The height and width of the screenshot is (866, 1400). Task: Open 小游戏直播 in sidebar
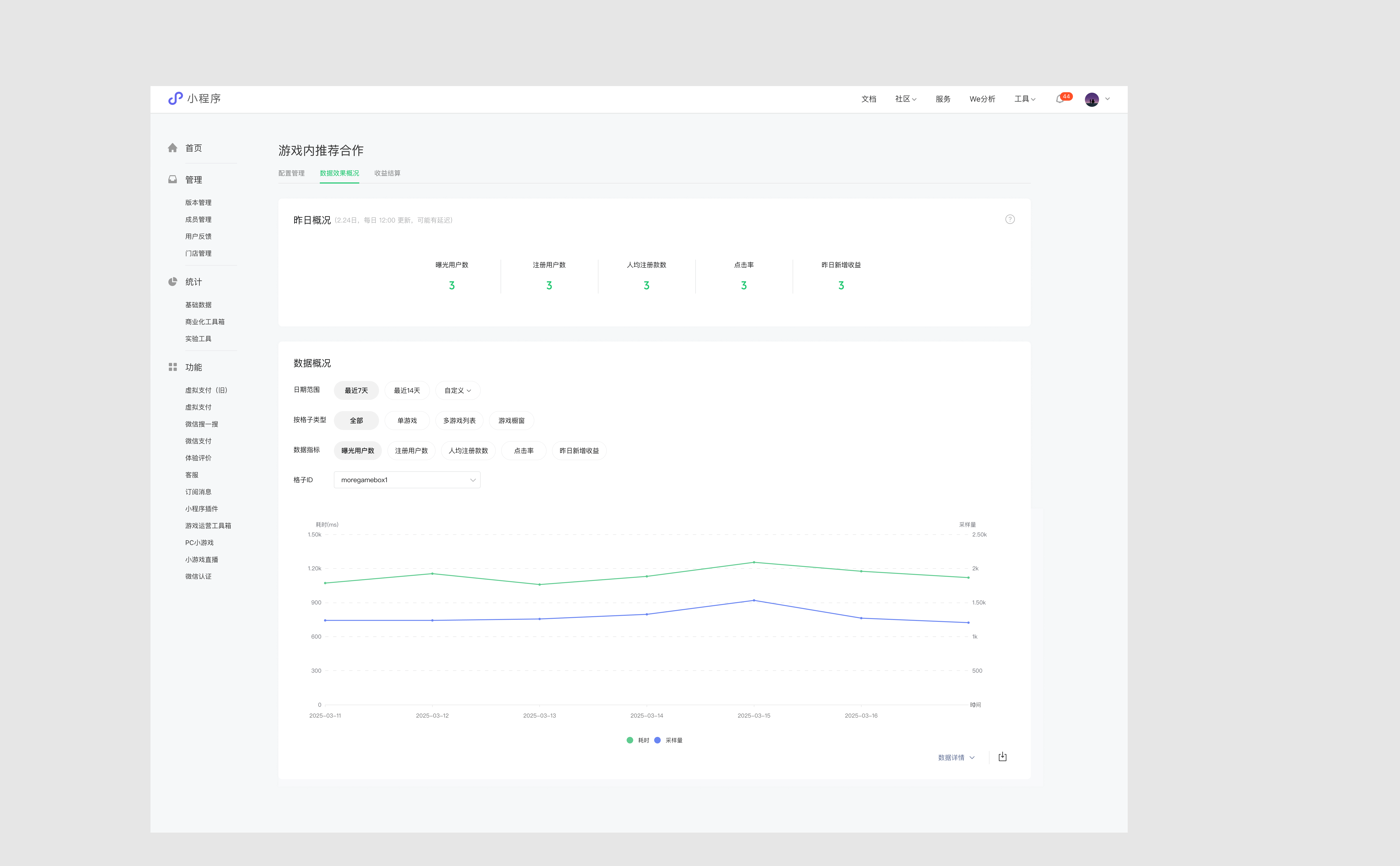click(202, 560)
